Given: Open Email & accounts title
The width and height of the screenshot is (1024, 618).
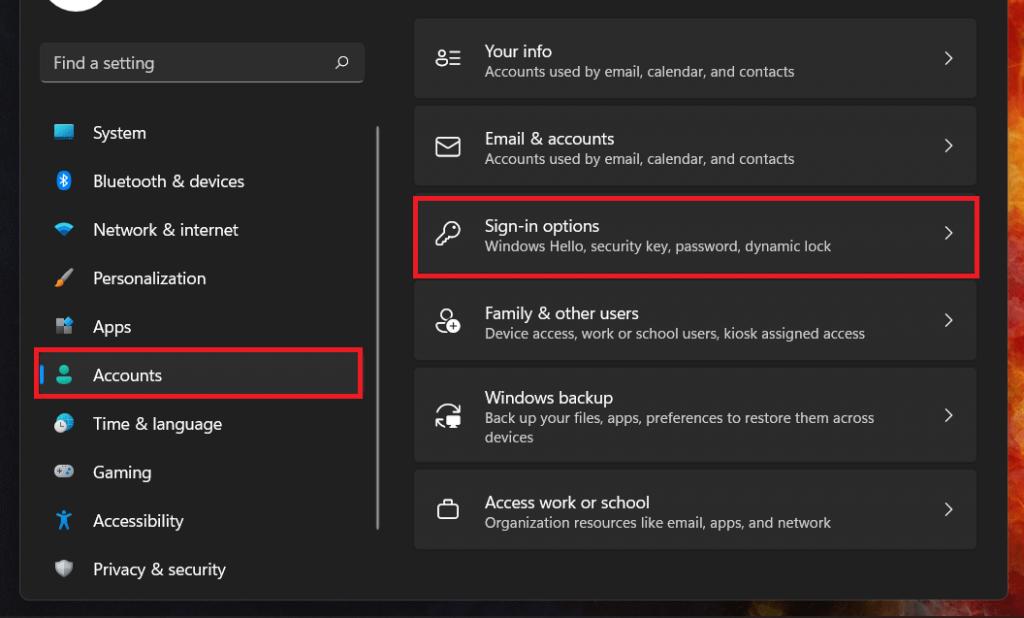Looking at the screenshot, I should (x=549, y=138).
